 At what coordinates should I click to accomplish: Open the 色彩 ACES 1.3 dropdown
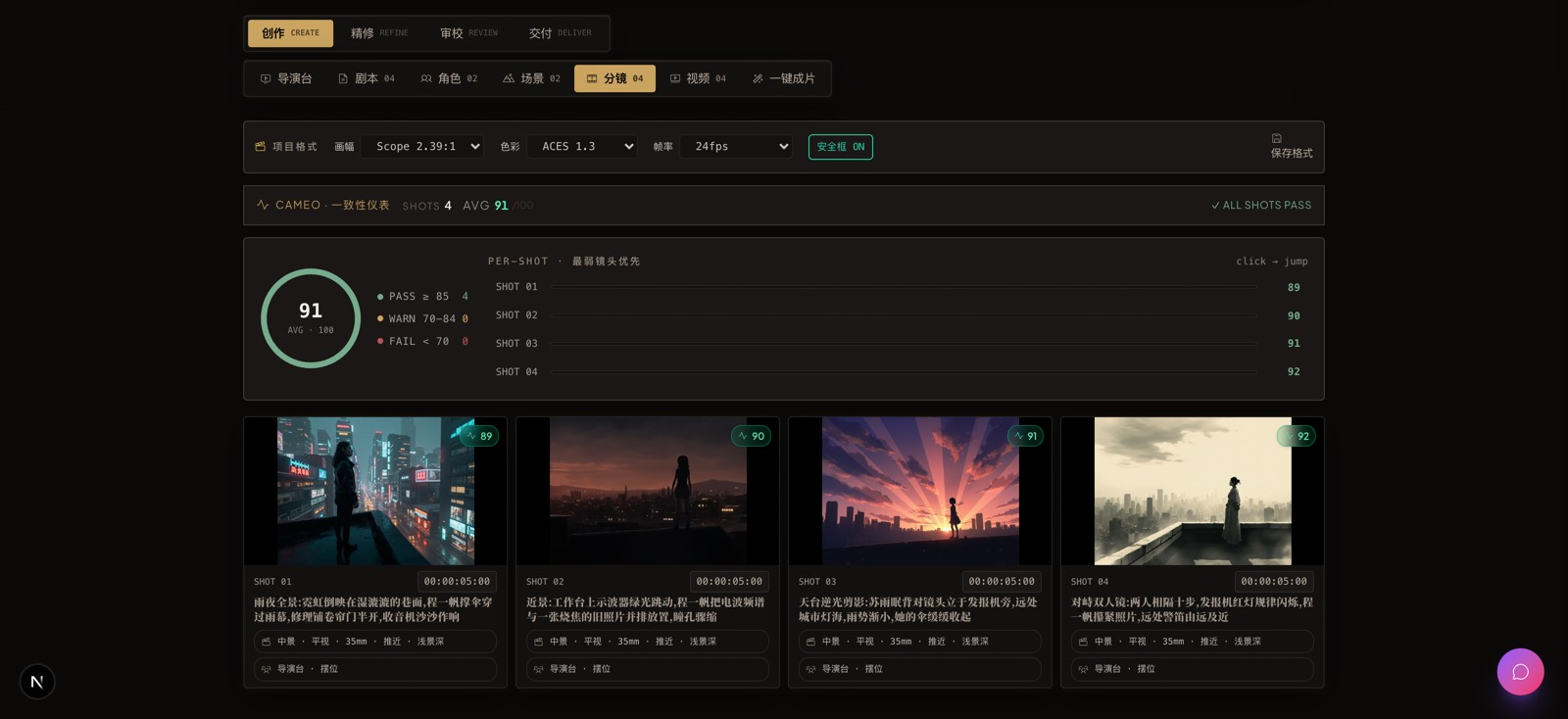[582, 147]
